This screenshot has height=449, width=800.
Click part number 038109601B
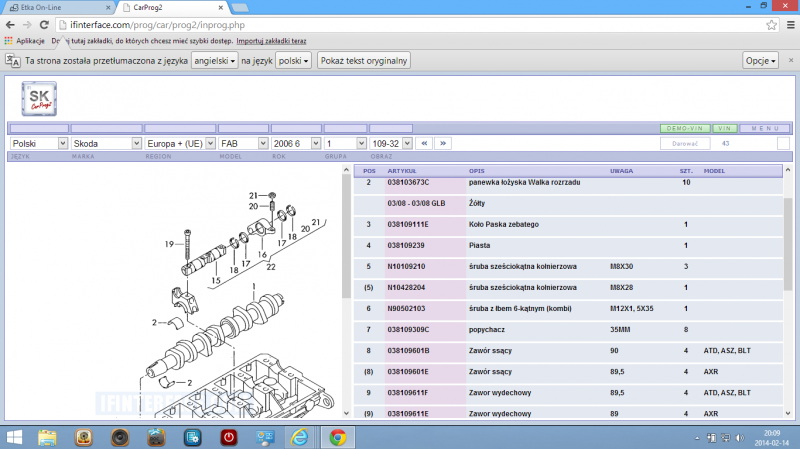(408, 351)
